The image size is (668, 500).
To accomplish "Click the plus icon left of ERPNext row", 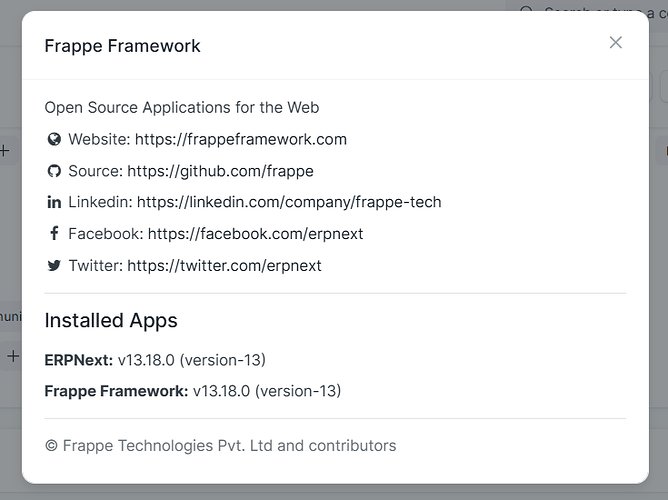I will [x=10, y=356].
